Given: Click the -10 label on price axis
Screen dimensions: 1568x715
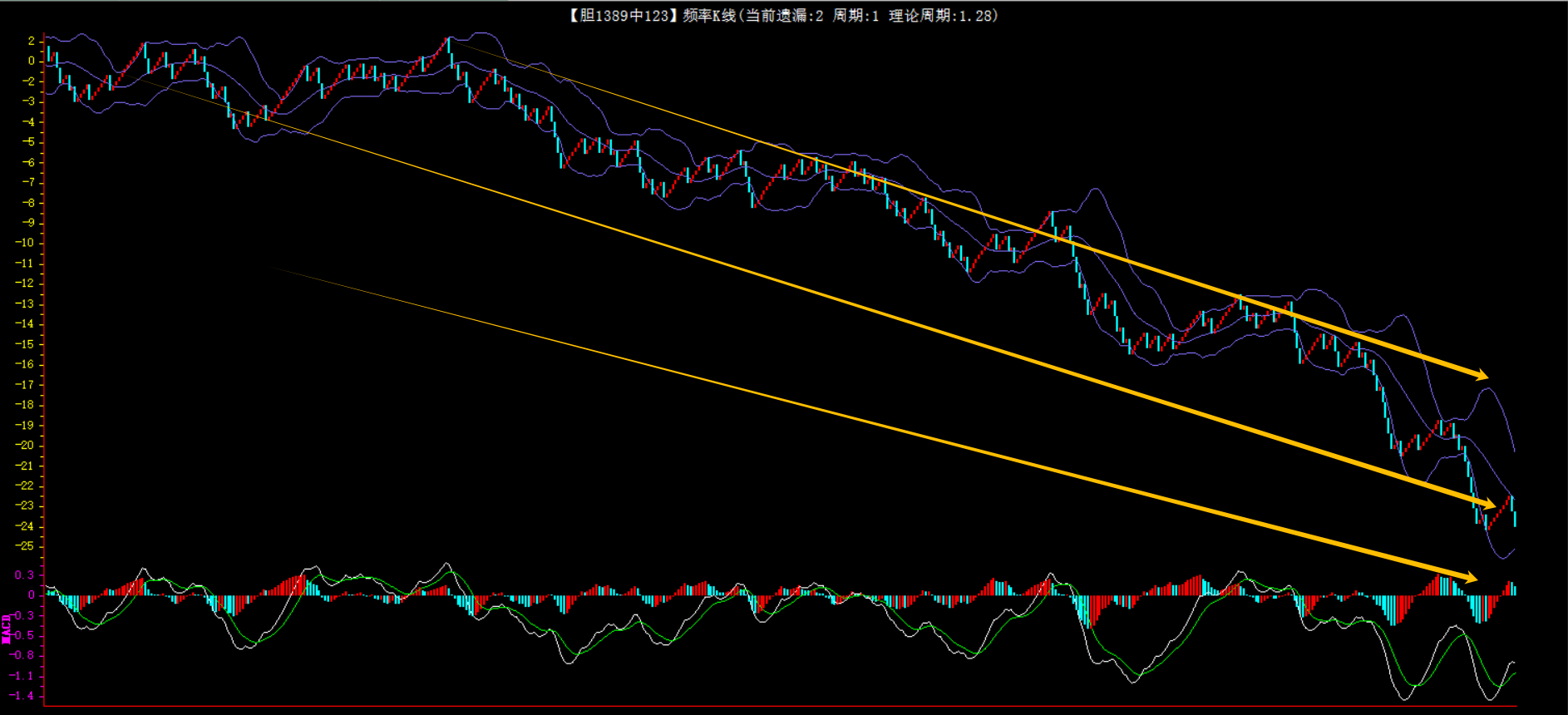Looking at the screenshot, I should coord(26,243).
